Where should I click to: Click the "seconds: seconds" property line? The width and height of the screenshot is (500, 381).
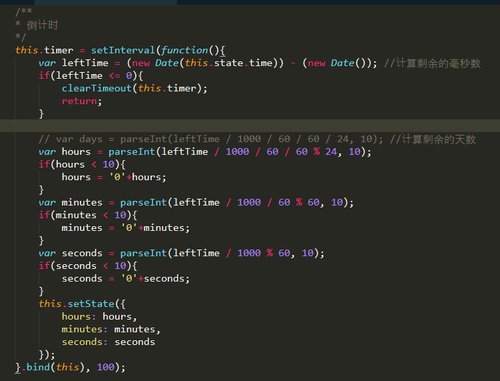point(108,342)
